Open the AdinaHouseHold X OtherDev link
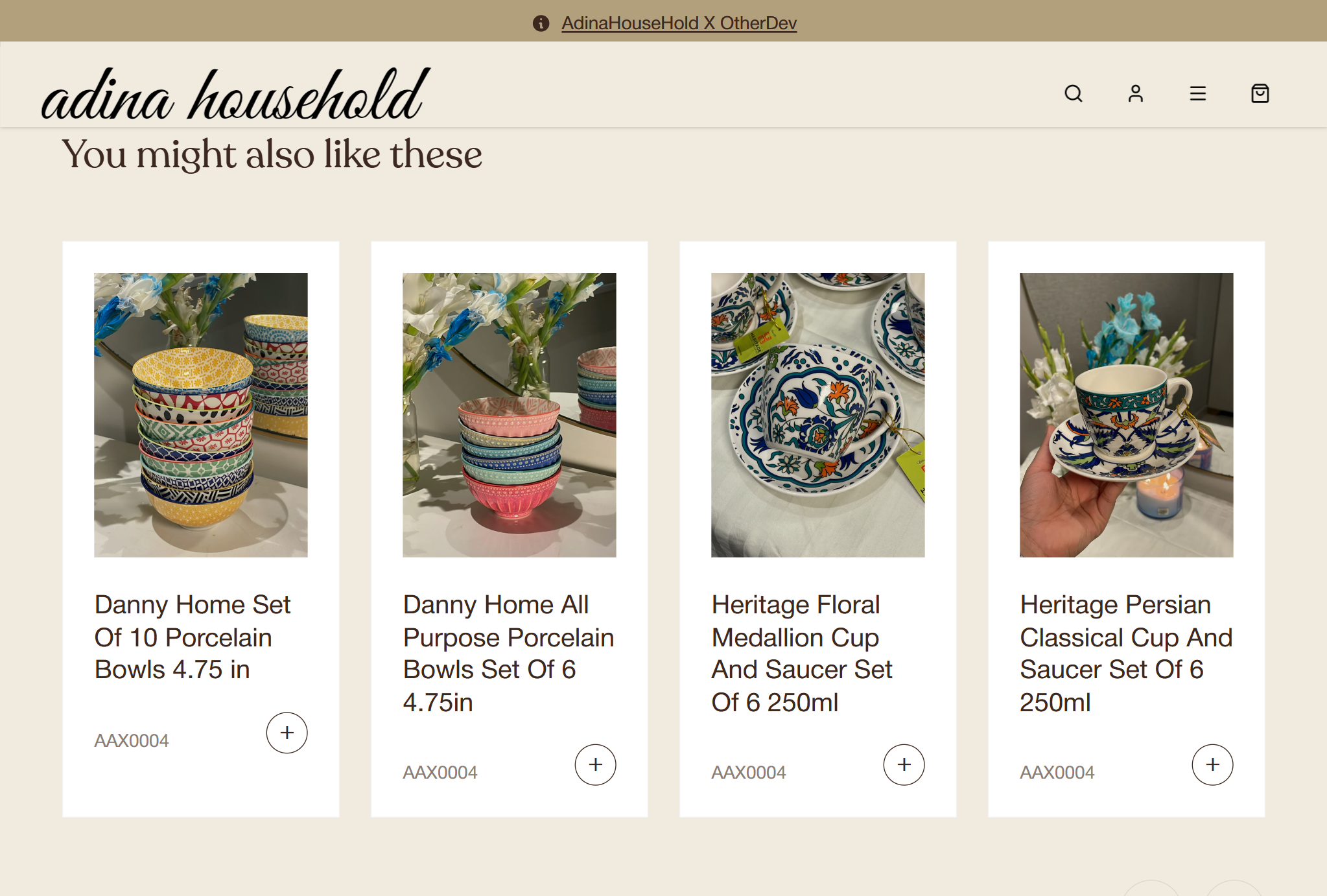Screen dimensions: 1327x896 pos(678,23)
